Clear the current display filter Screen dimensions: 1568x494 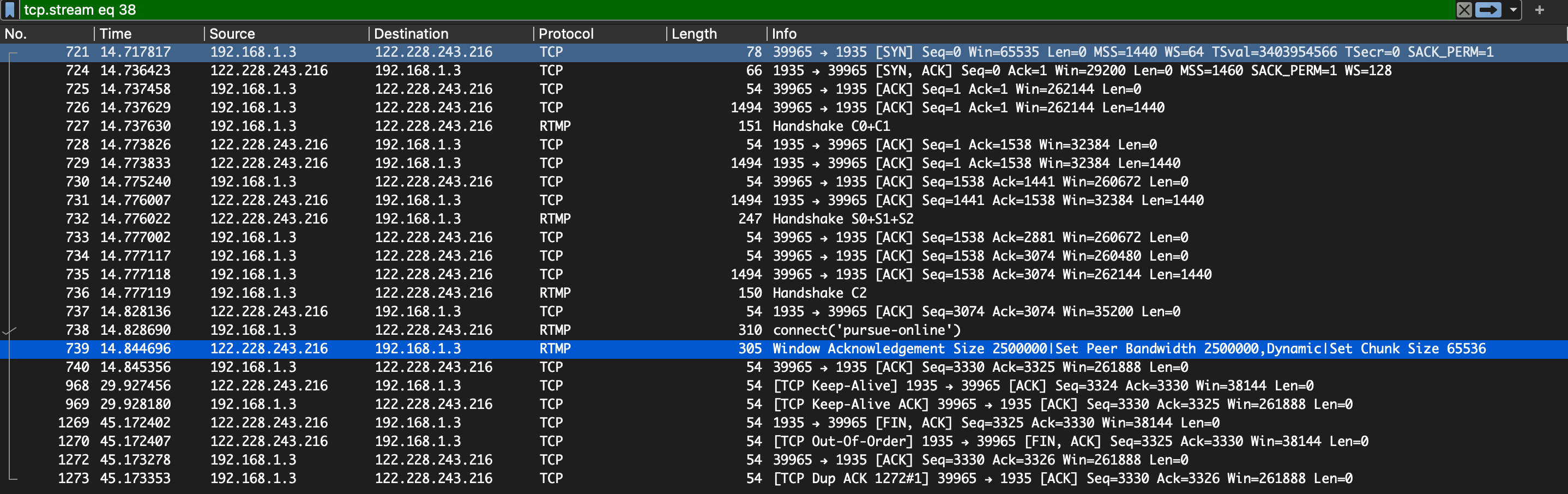[1463, 10]
